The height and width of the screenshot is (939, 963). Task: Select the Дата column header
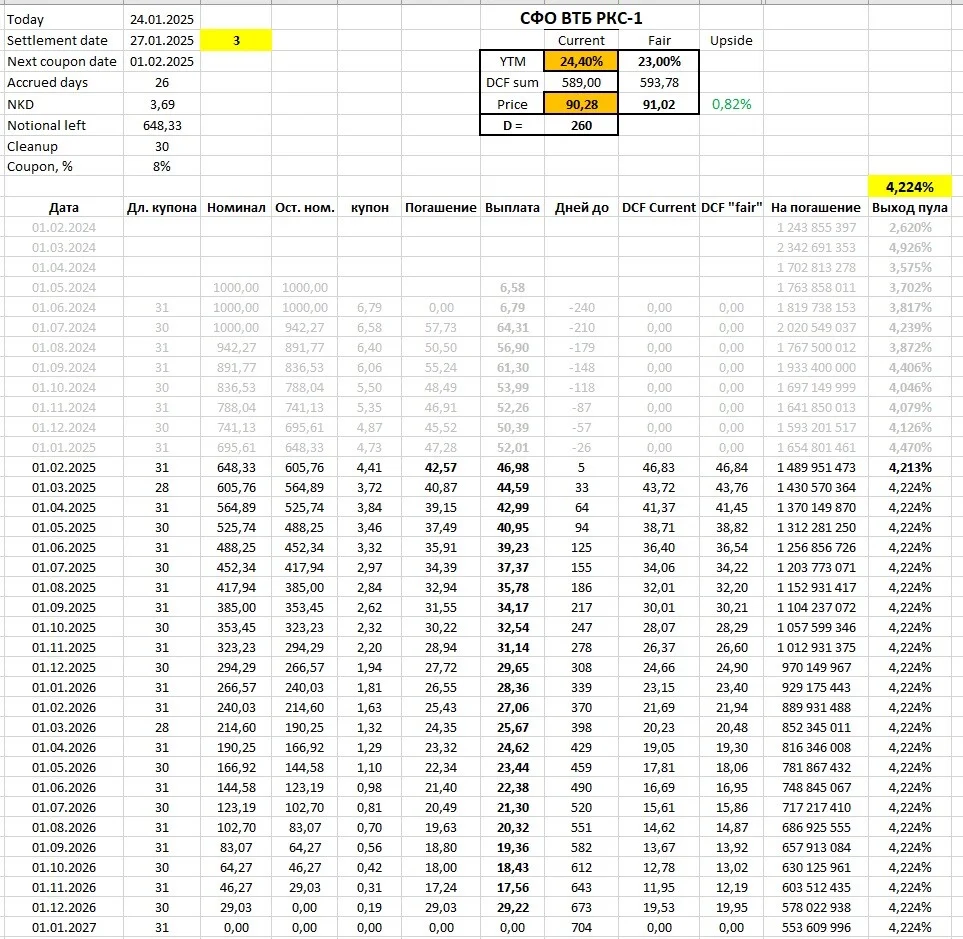coord(64,208)
